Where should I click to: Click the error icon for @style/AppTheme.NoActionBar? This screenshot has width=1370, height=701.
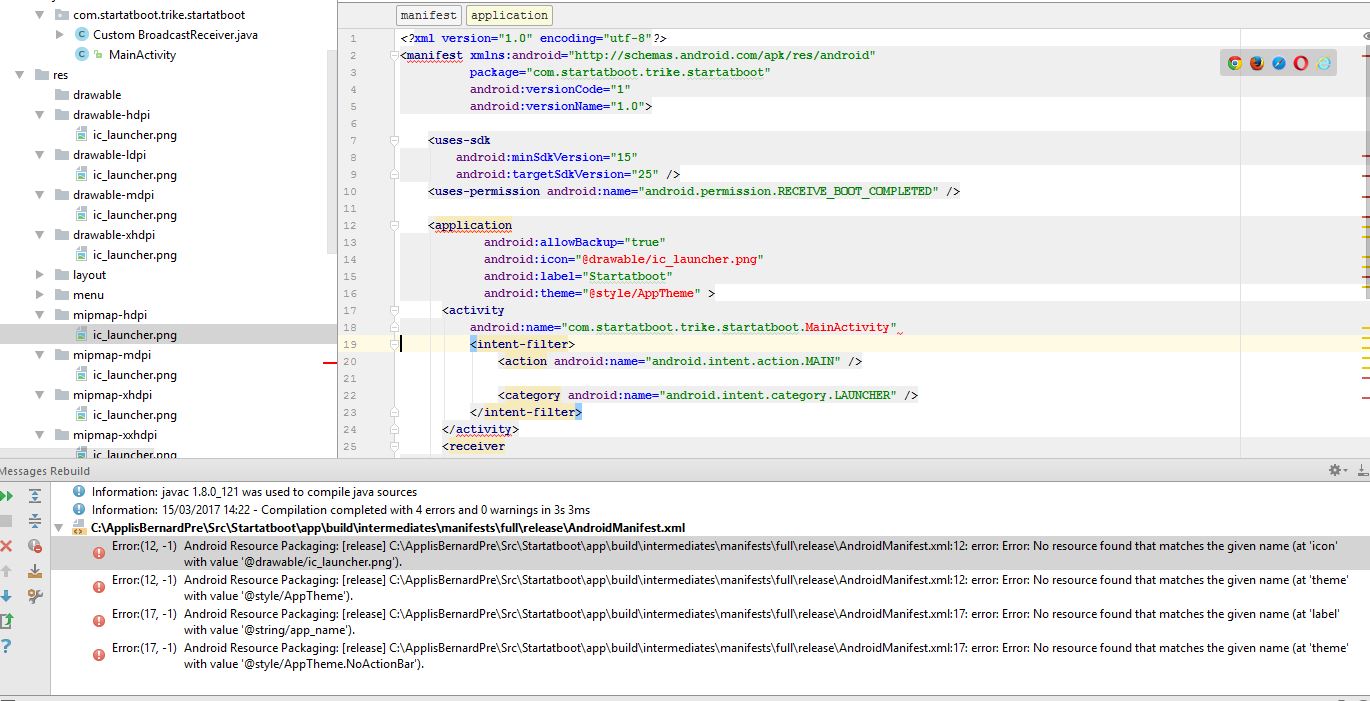[98, 655]
